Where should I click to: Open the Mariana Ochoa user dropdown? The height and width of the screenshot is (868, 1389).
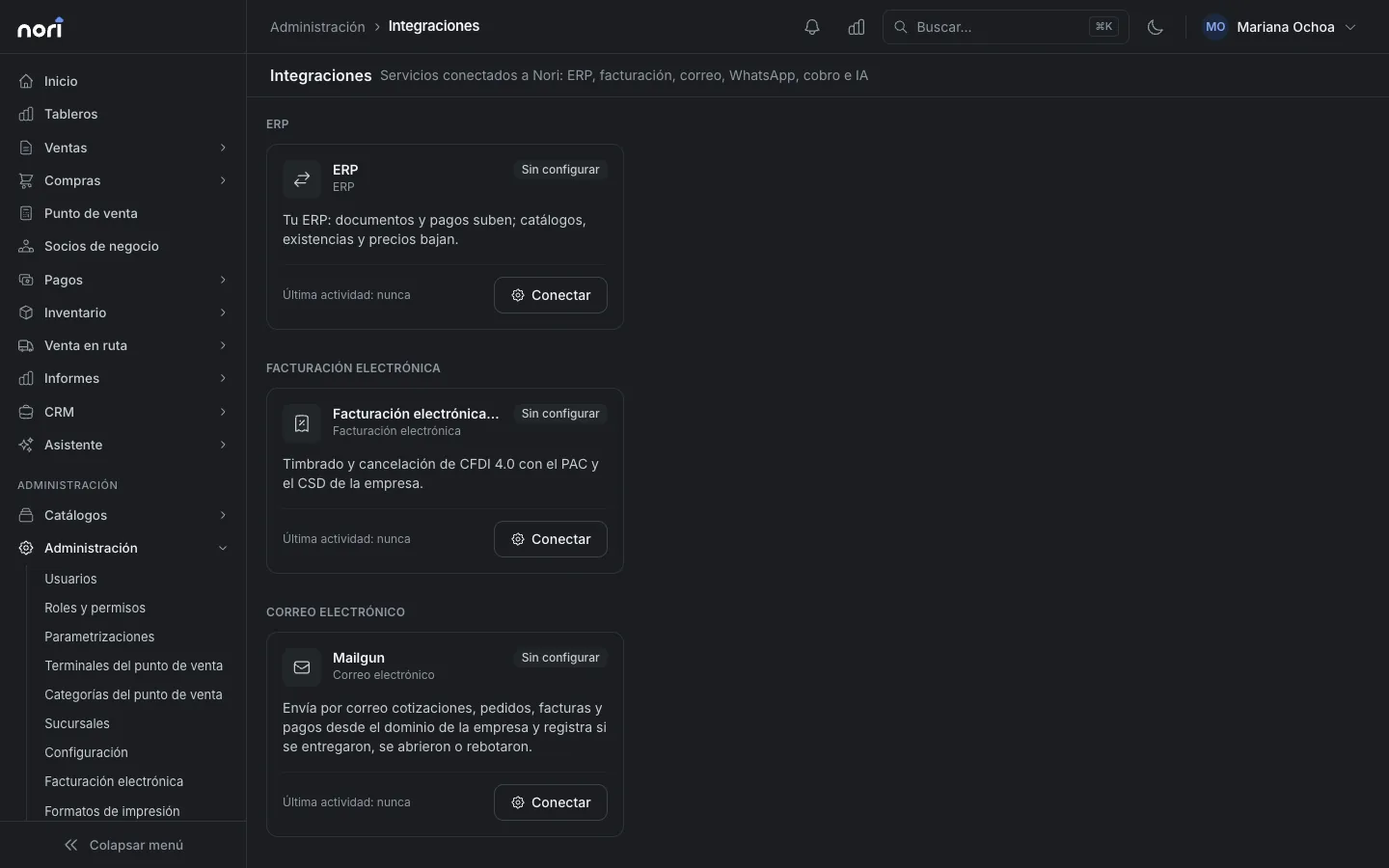coord(1281,27)
